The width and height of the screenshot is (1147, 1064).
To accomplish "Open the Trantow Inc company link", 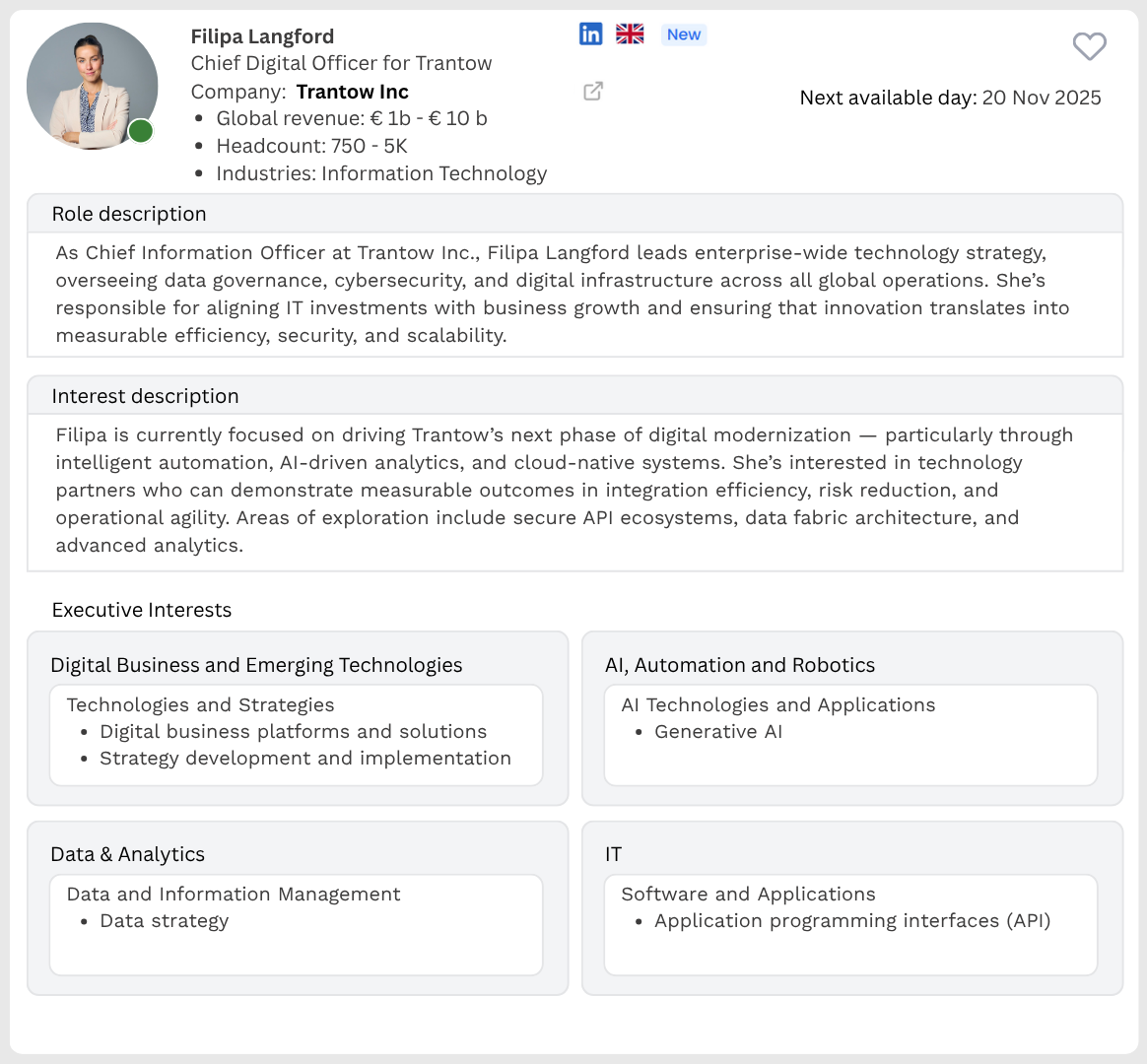I will coord(352,91).
